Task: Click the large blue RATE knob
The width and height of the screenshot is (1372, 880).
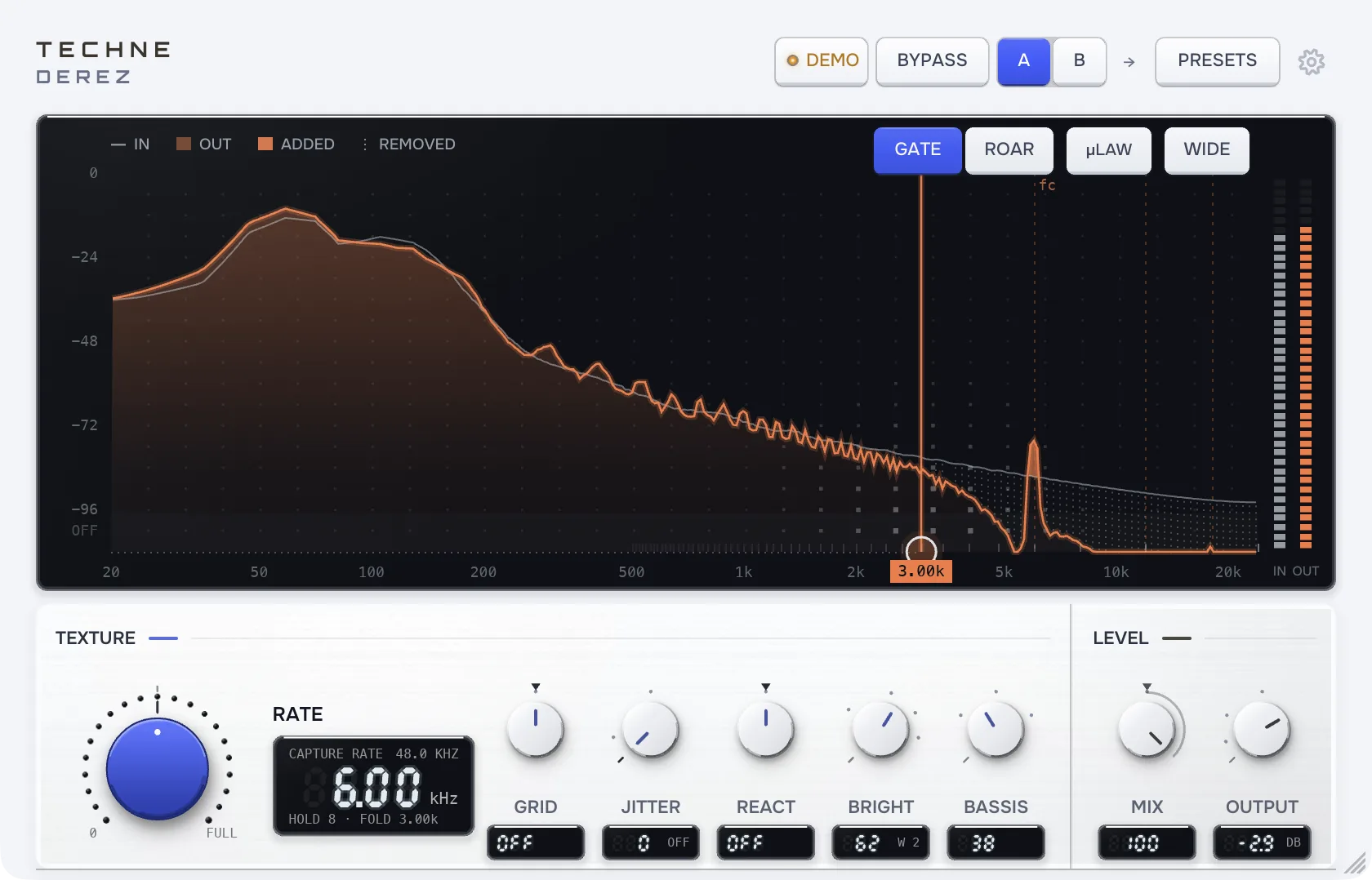Action: [x=158, y=769]
